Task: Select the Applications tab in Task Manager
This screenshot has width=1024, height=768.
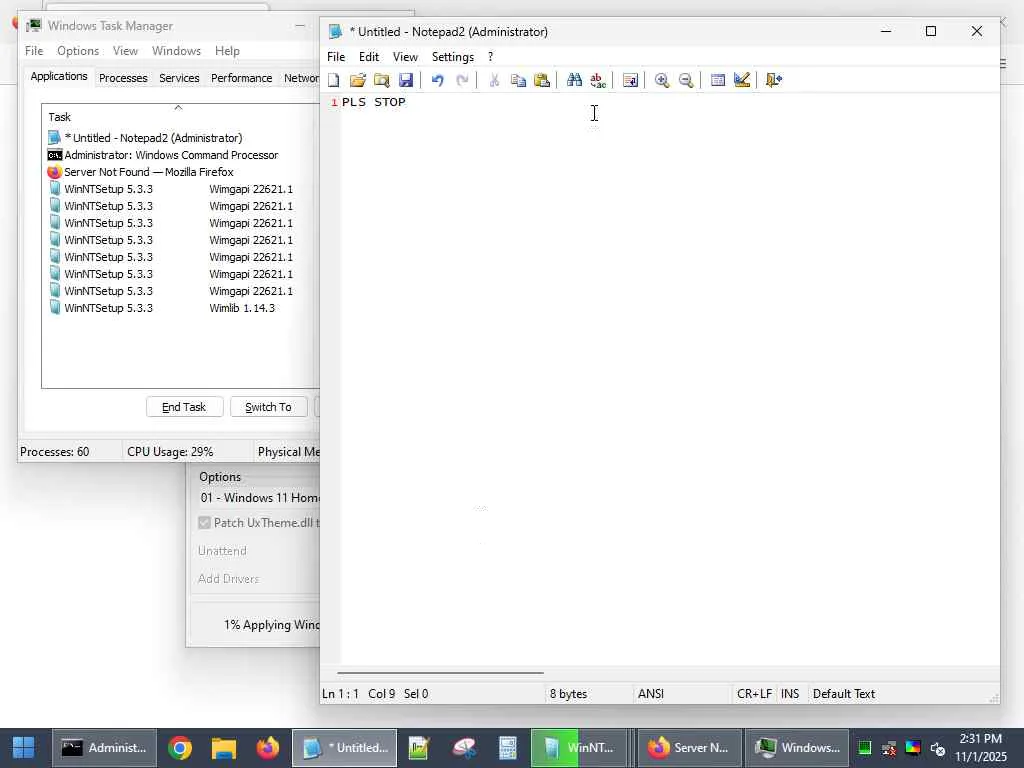Action: click(x=59, y=76)
